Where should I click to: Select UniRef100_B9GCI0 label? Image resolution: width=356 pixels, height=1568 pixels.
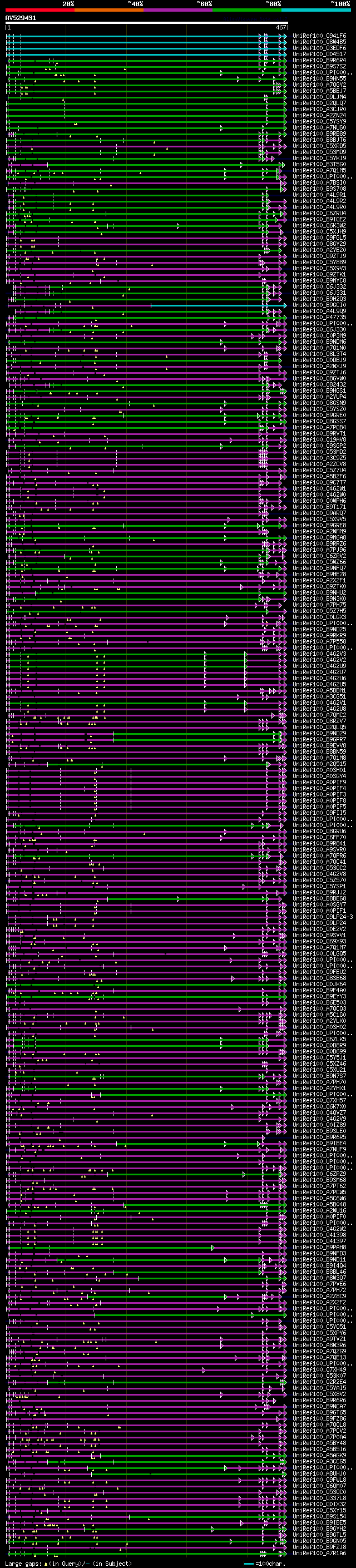(x=319, y=305)
